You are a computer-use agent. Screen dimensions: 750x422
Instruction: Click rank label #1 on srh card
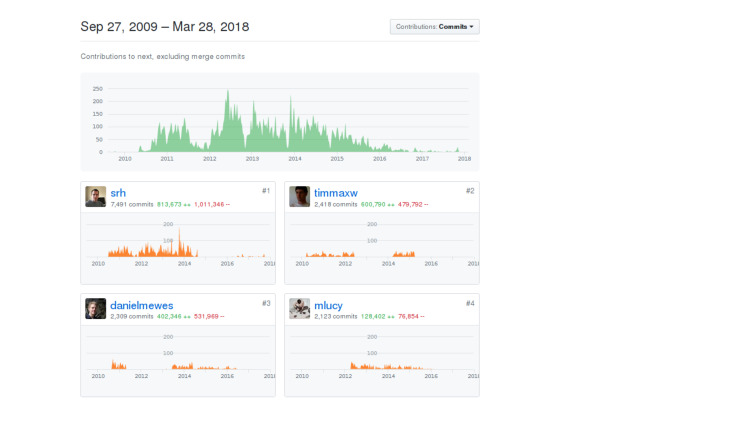(266, 191)
